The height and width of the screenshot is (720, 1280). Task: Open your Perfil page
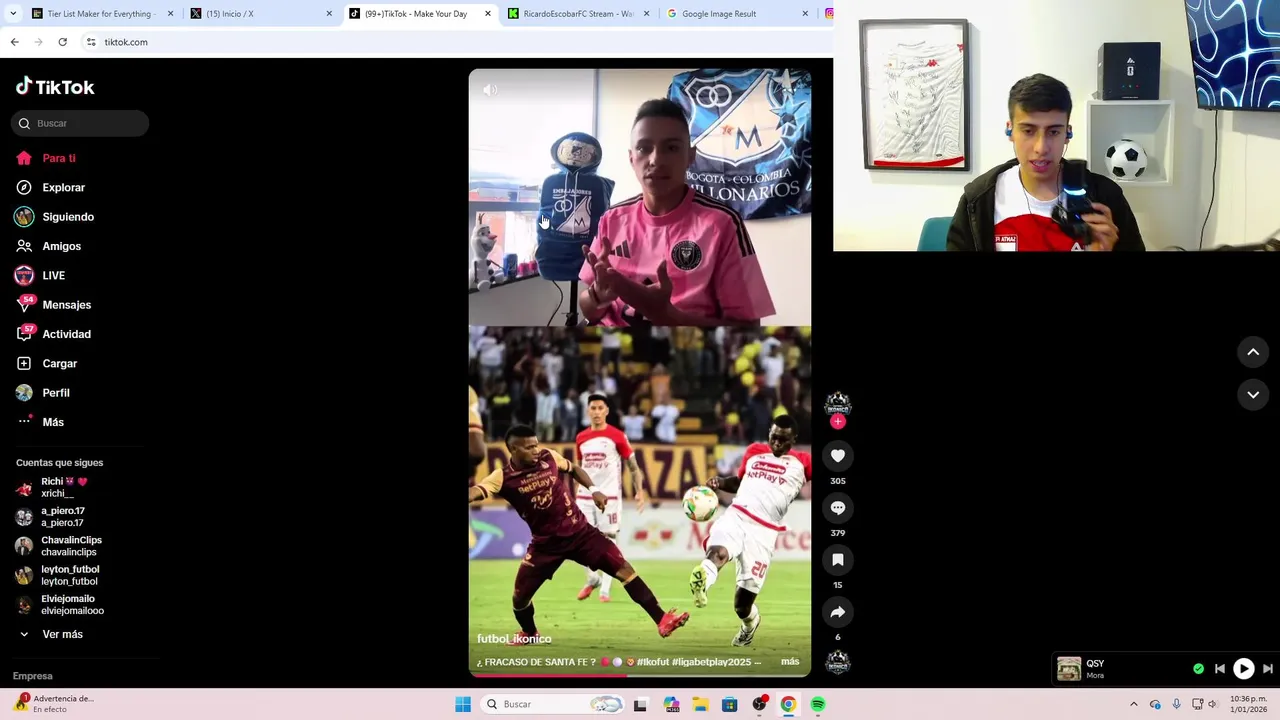coord(43,393)
